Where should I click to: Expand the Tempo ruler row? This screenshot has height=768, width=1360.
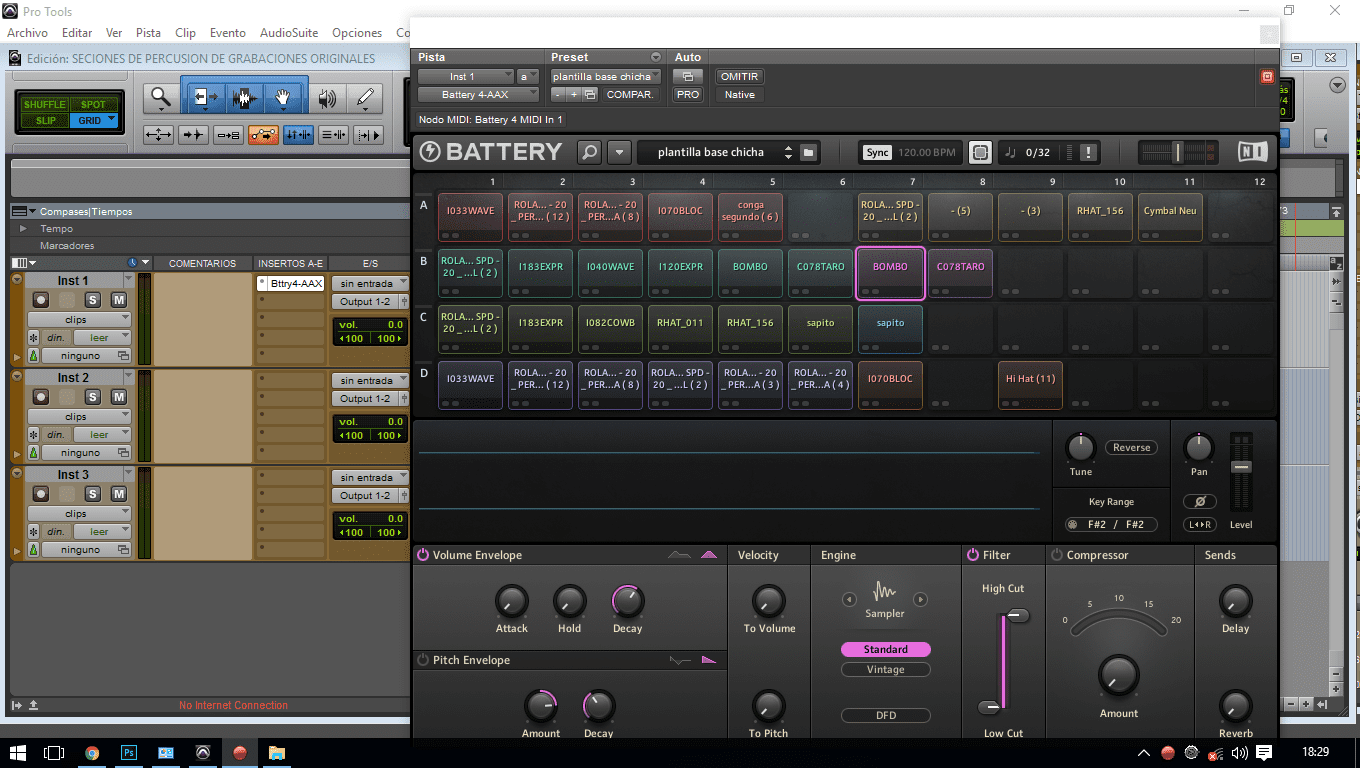(x=24, y=229)
